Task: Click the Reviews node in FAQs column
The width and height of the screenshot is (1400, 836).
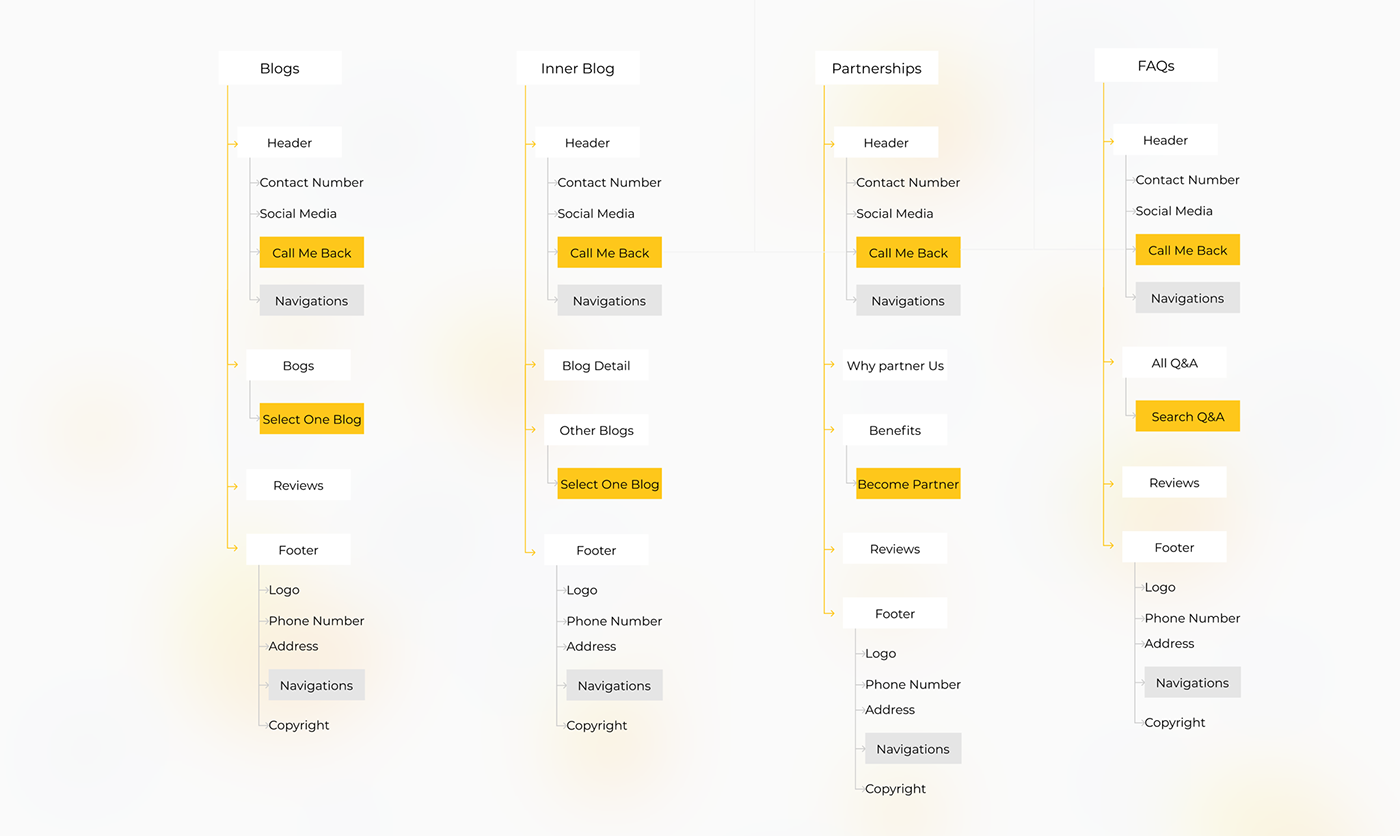Action: click(1174, 482)
